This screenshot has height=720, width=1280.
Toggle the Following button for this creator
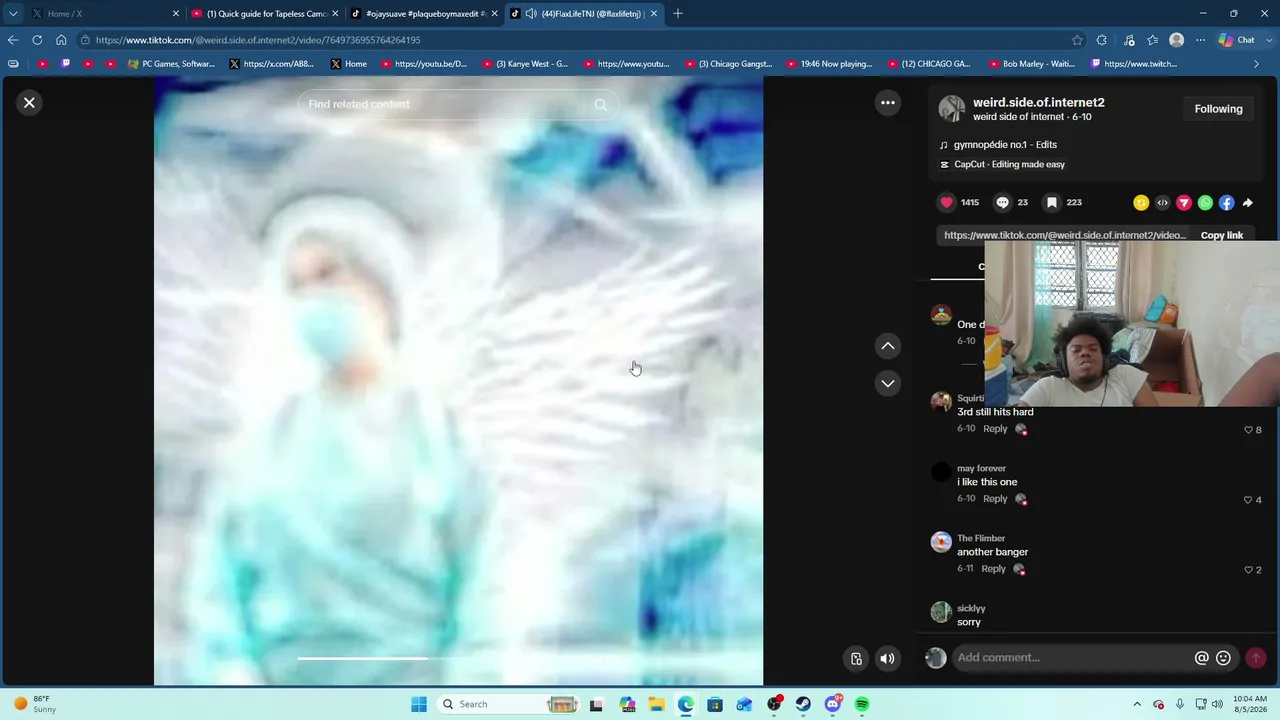coord(1218,109)
